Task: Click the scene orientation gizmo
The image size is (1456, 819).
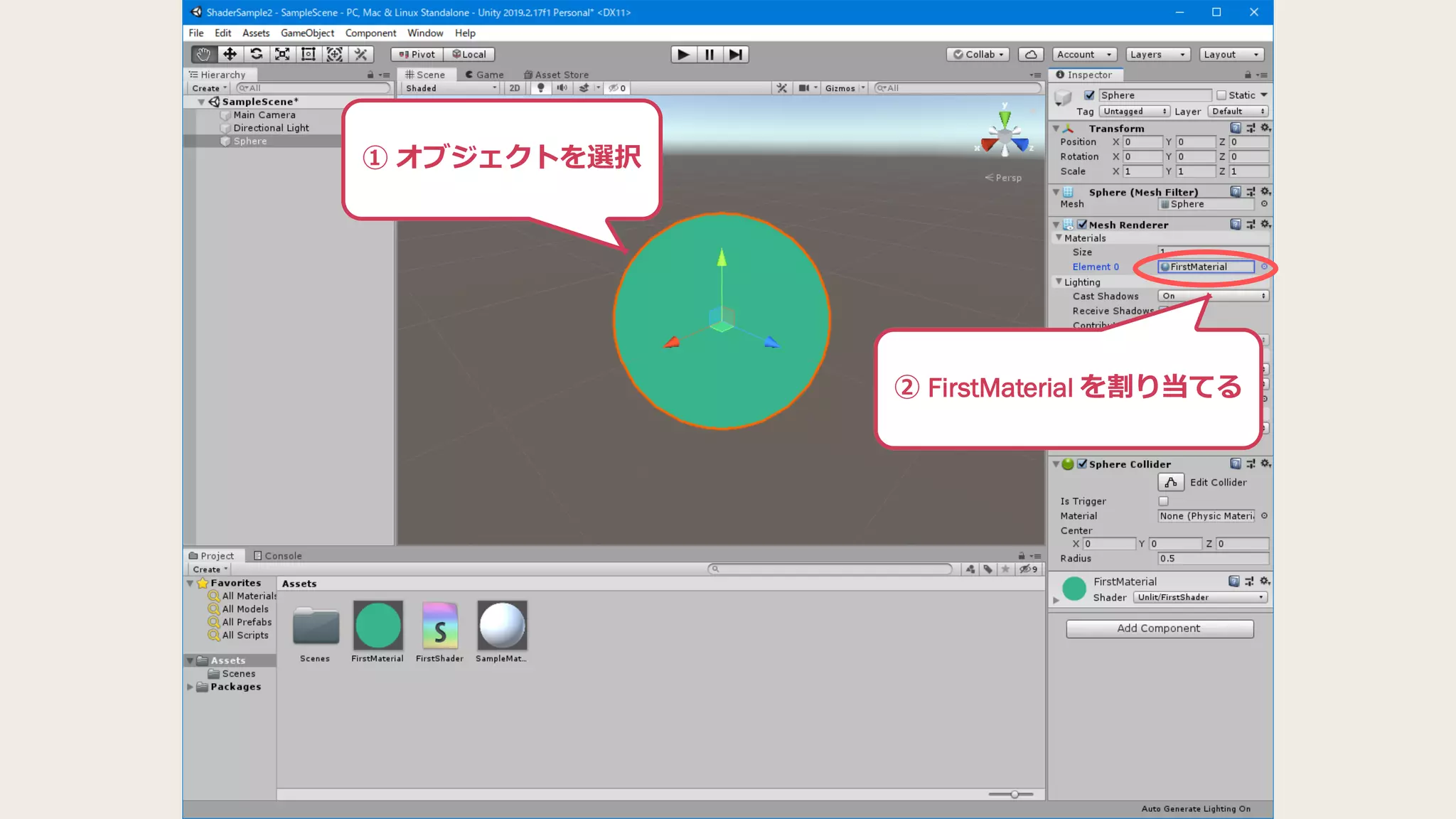Action: 1005,134
